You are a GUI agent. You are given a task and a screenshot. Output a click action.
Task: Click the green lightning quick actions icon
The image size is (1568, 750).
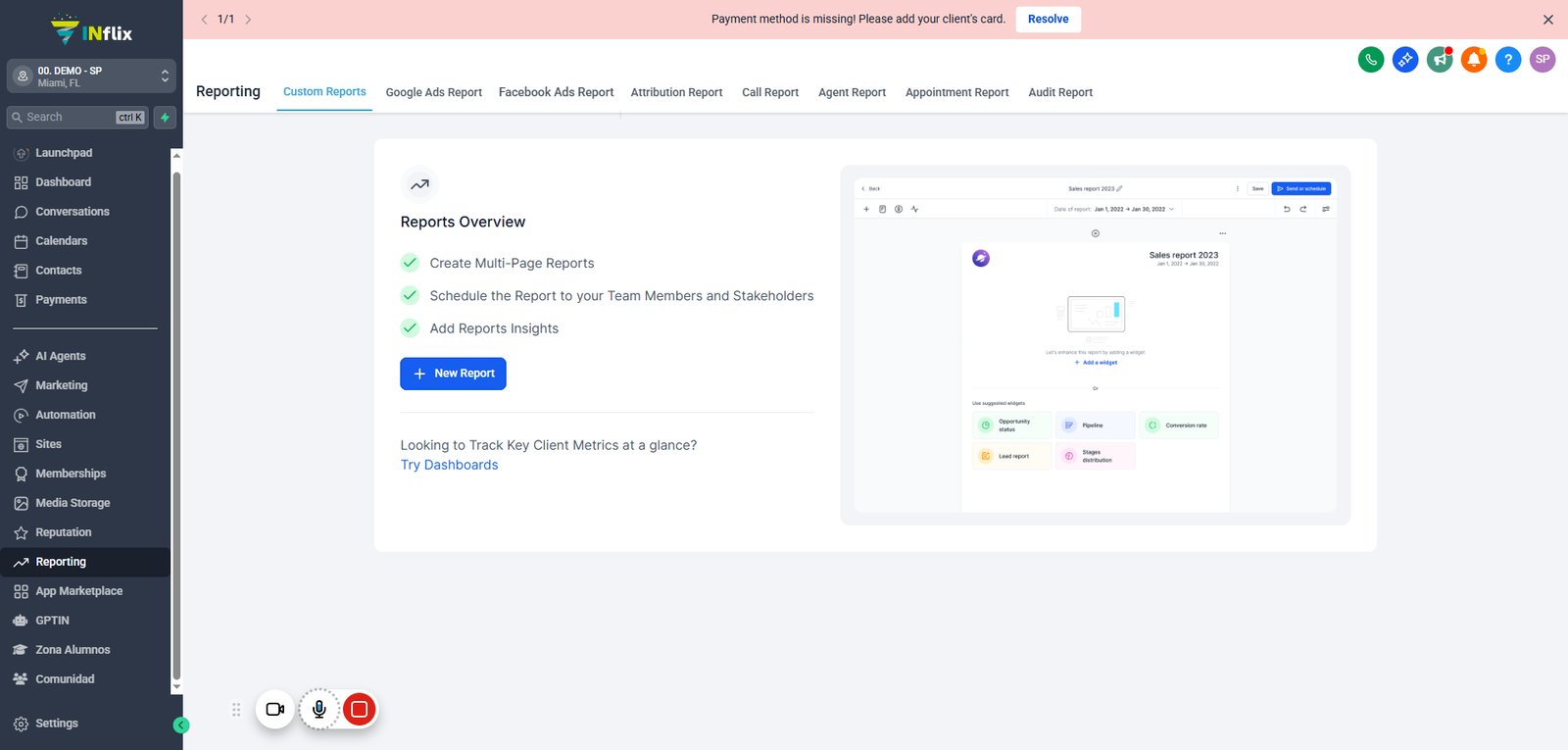165,118
